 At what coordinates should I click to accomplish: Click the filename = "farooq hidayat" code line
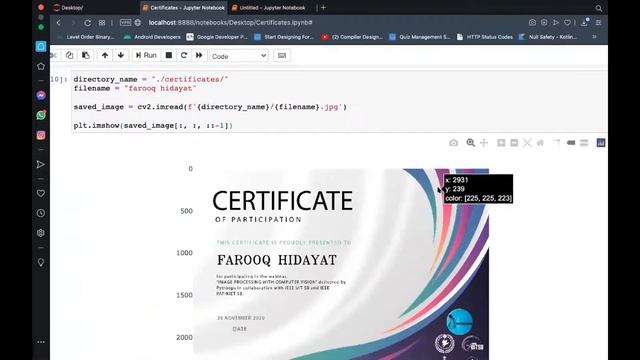pos(135,88)
